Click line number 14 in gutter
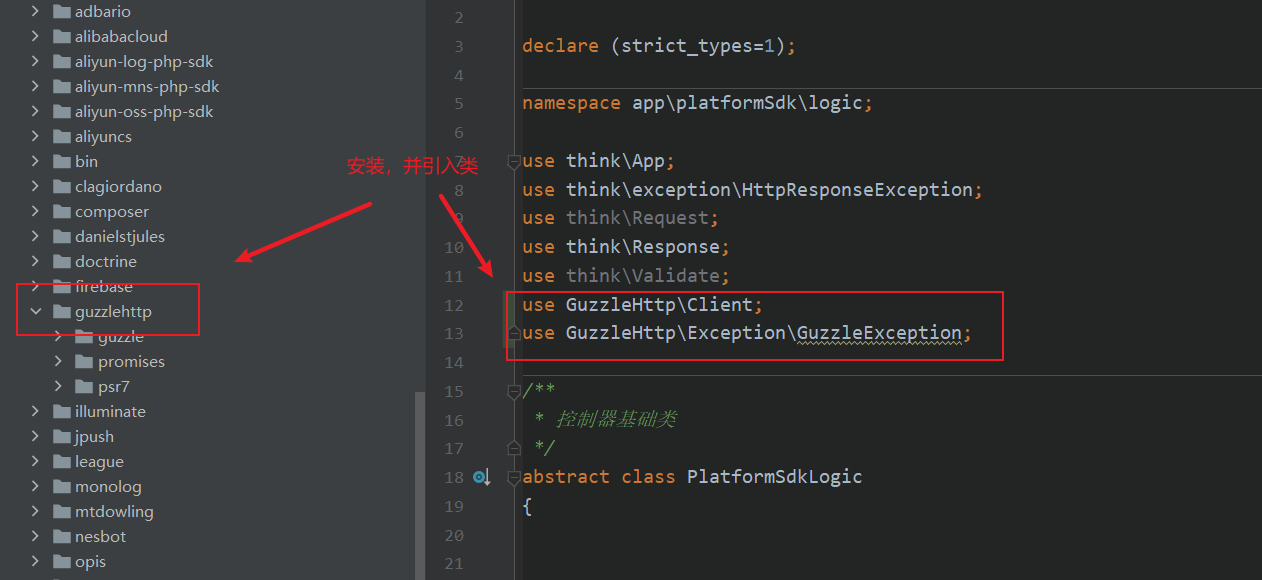 454,362
